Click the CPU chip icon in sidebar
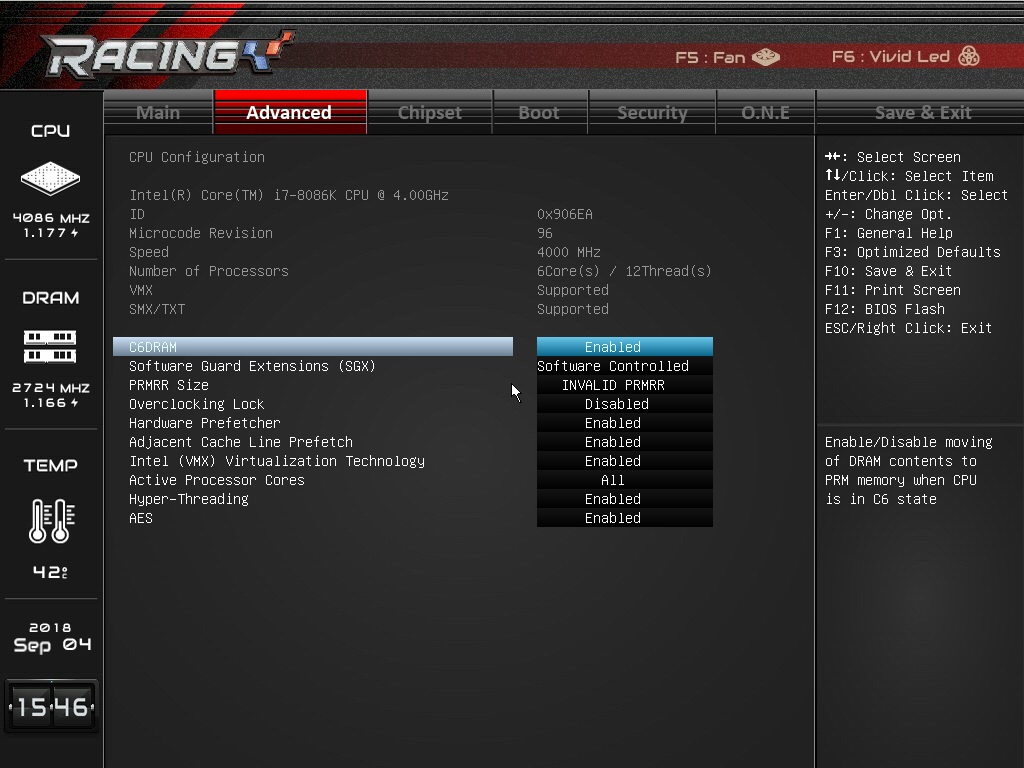Viewport: 1024px width, 768px height. (50, 179)
